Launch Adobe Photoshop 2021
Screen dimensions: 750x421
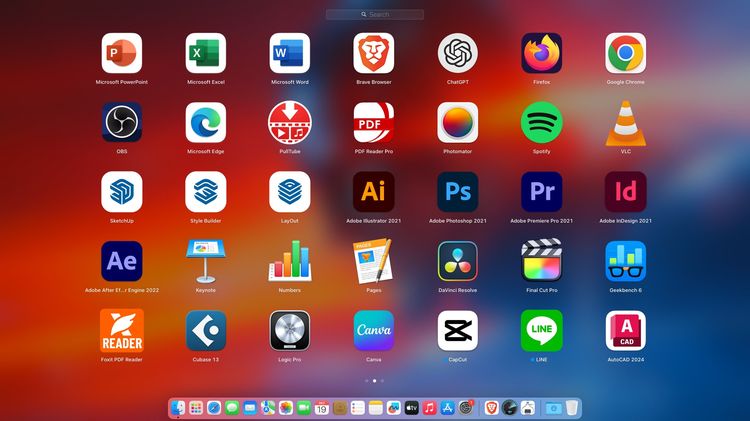(457, 191)
